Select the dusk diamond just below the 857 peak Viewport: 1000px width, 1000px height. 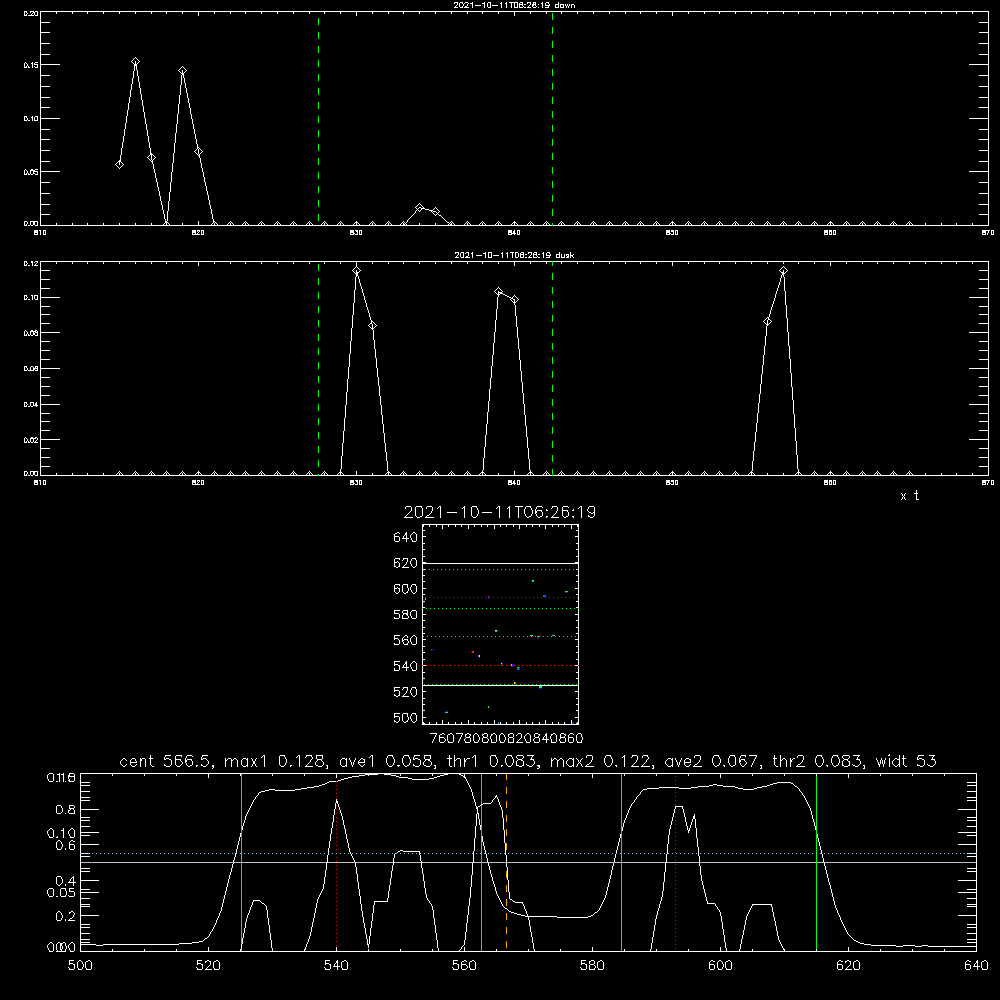coord(768,322)
